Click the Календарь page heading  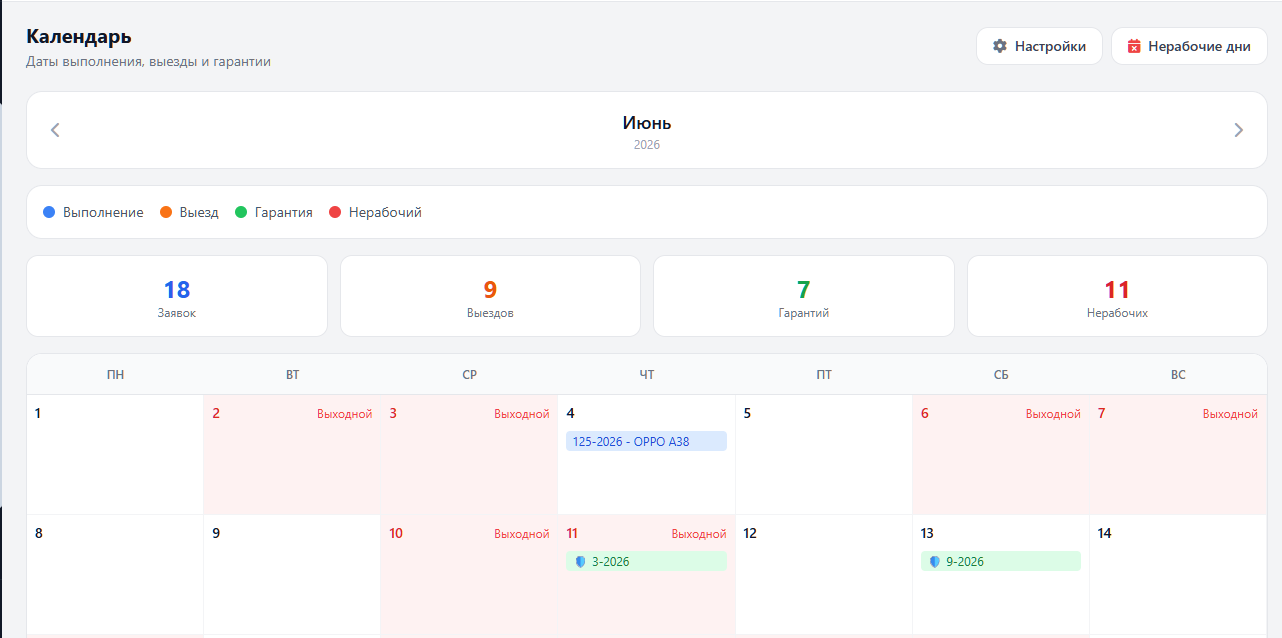tap(79, 37)
